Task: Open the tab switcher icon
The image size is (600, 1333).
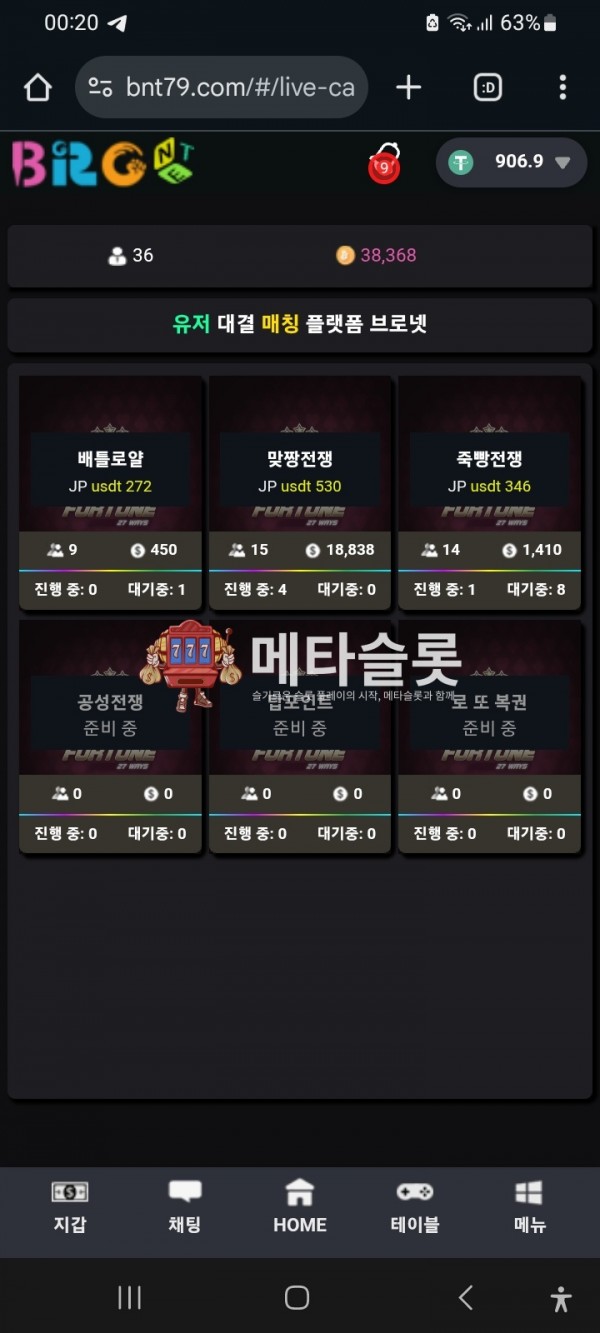Action: click(487, 88)
